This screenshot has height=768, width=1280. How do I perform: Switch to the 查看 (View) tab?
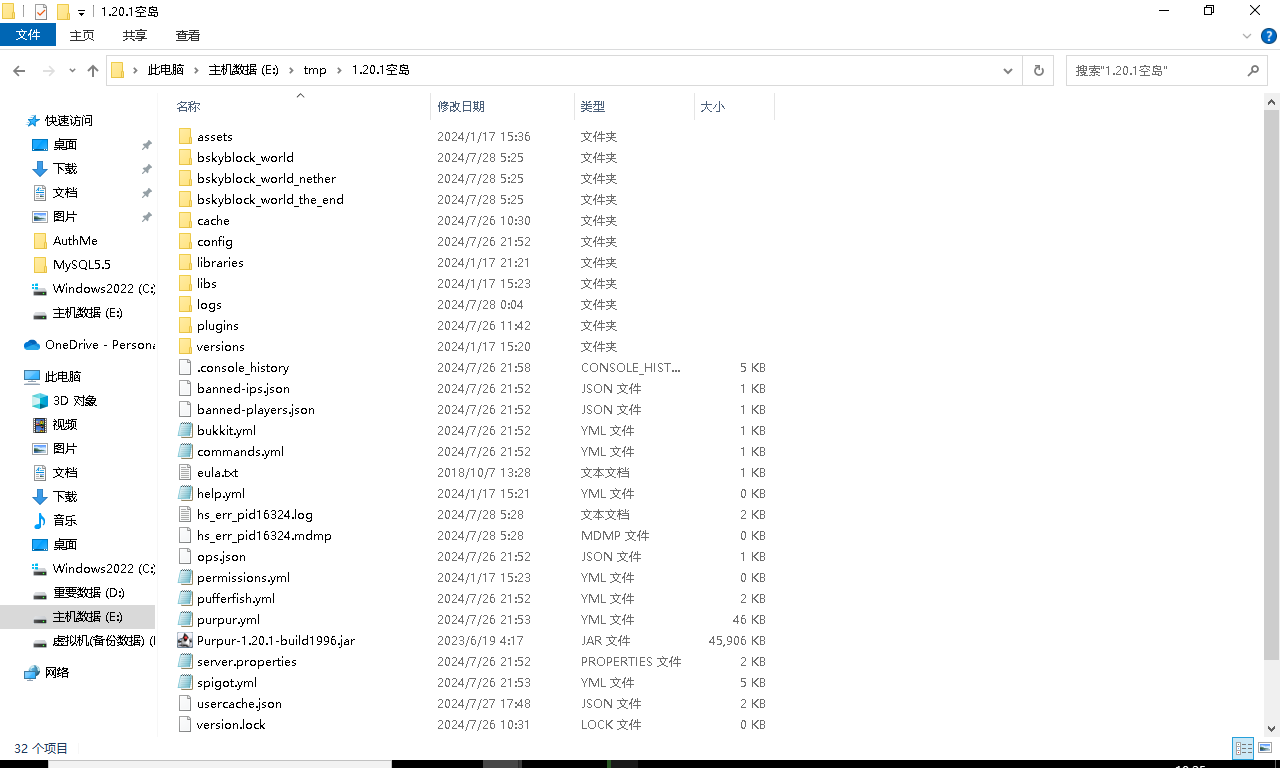coord(187,35)
